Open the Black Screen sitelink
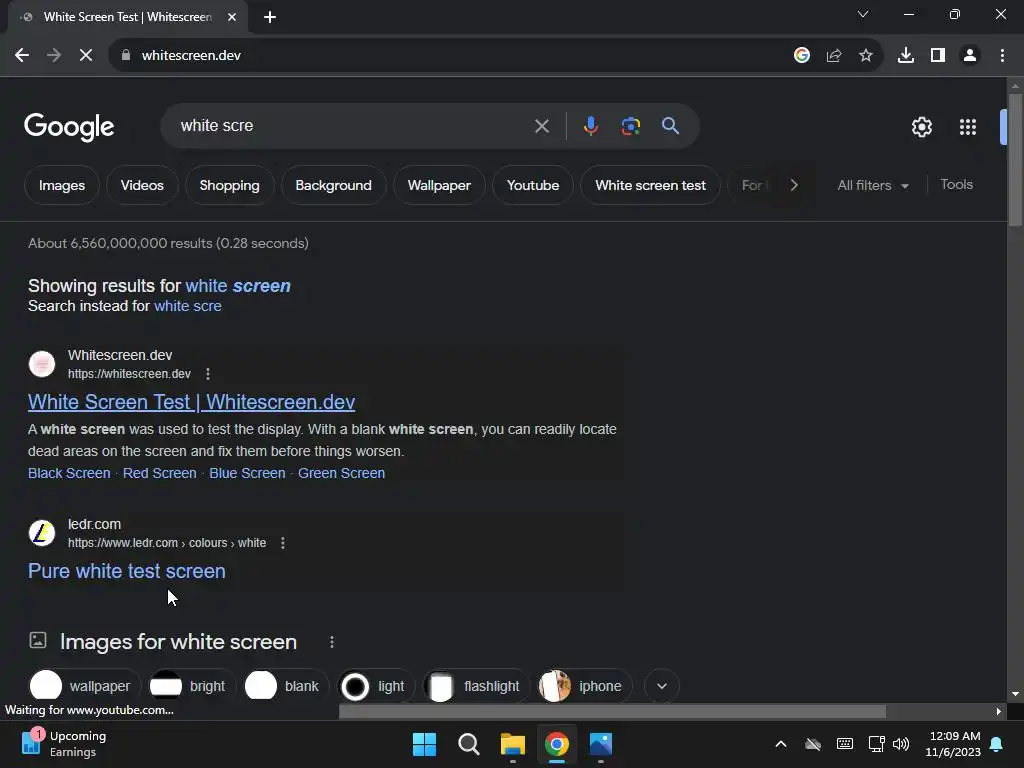Viewport: 1024px width, 768px height. coord(69,473)
